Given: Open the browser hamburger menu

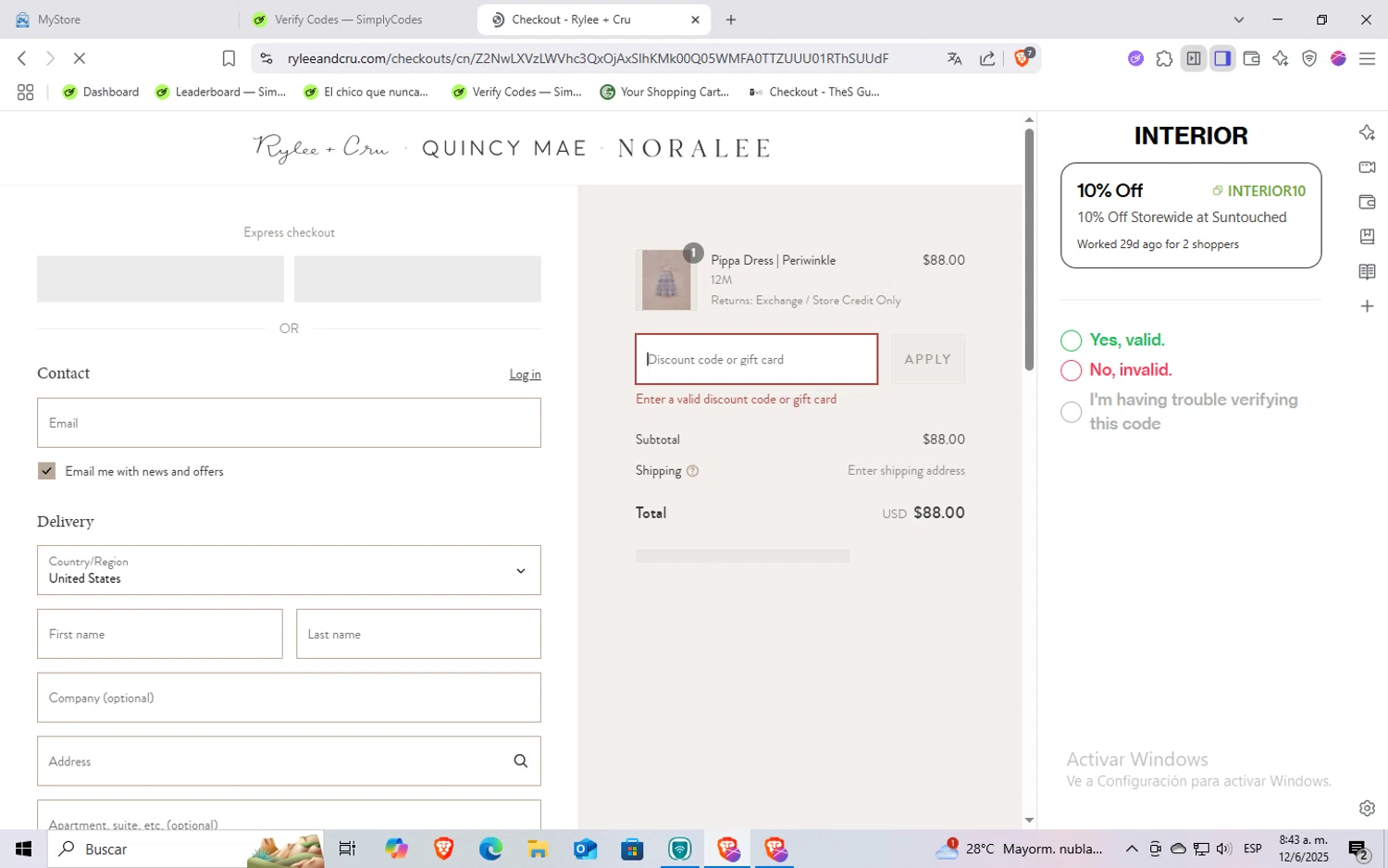Looking at the screenshot, I should click(x=1367, y=58).
